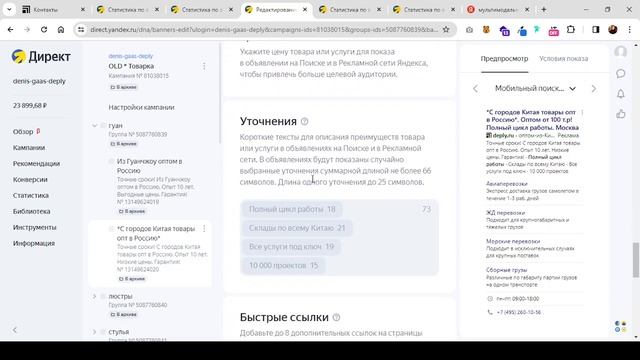Open Кампании in sidebar menu
The image size is (640, 360).
tap(29, 148)
